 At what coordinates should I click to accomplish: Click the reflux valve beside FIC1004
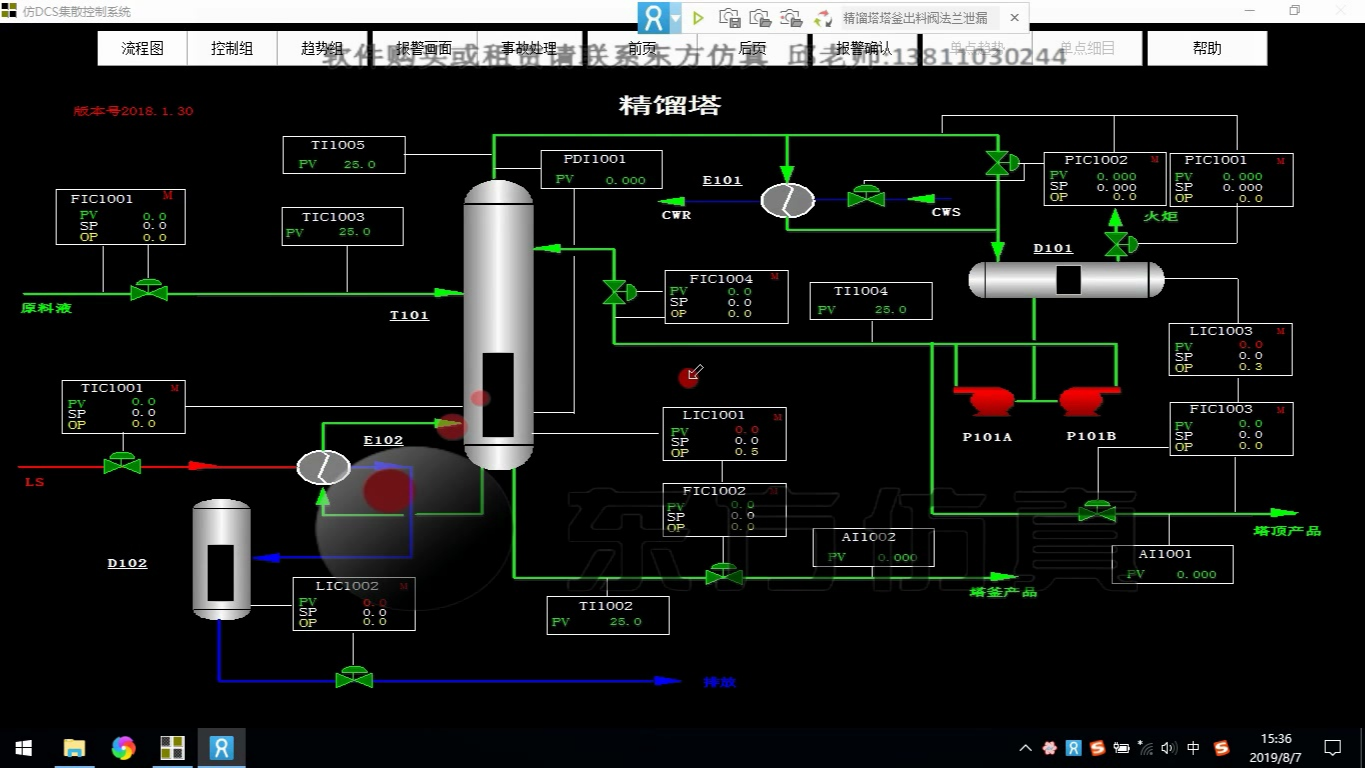coord(619,292)
